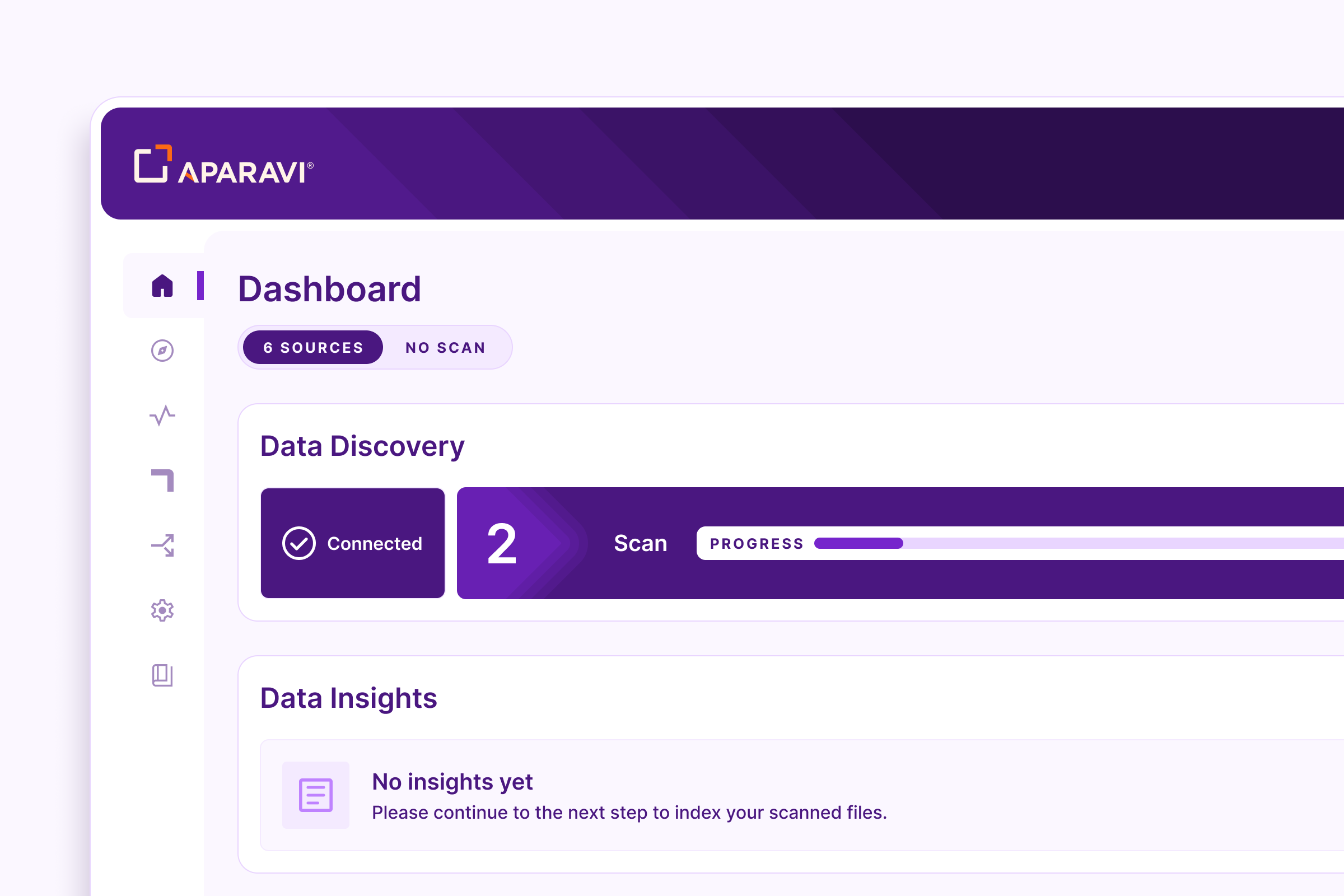The width and height of the screenshot is (1344, 896).
Task: Click the scan PROGRESS bar
Action: (x=1079, y=543)
